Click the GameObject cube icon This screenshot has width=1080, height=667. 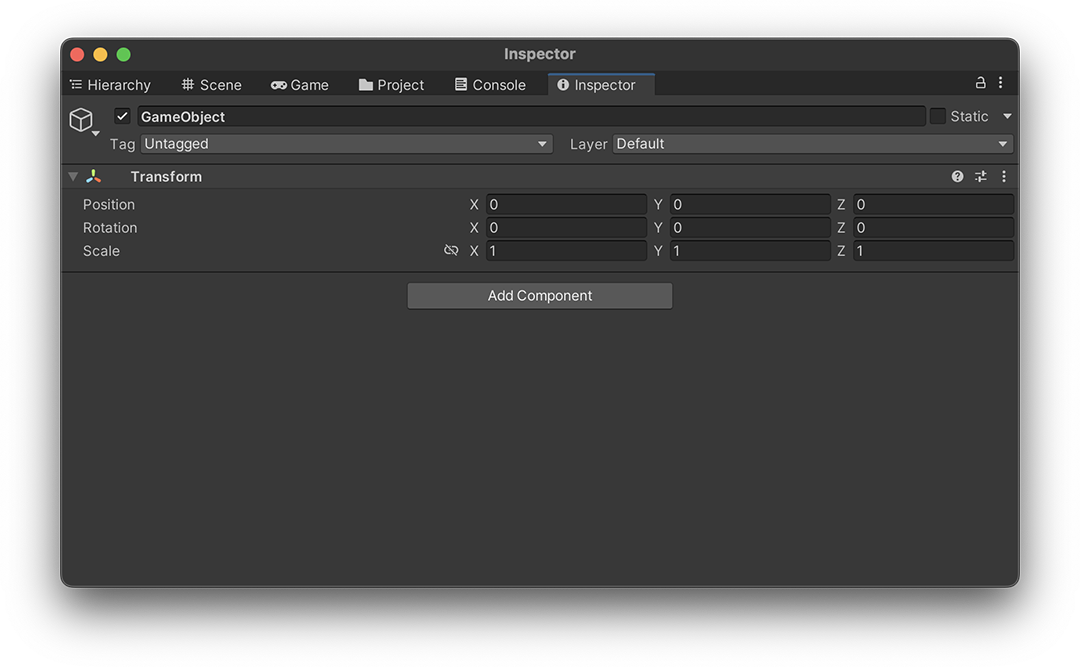tap(81, 120)
